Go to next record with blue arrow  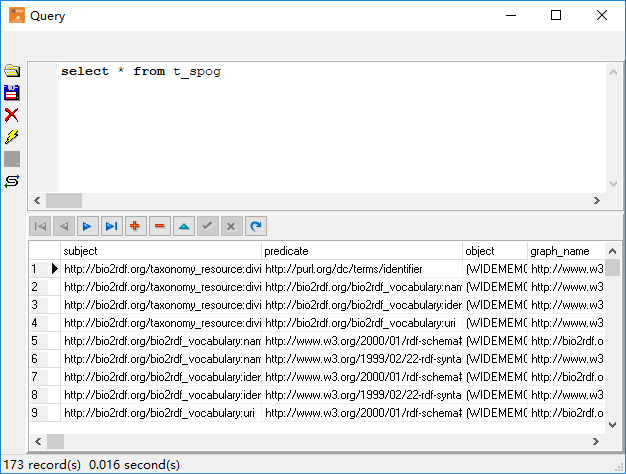(86, 227)
